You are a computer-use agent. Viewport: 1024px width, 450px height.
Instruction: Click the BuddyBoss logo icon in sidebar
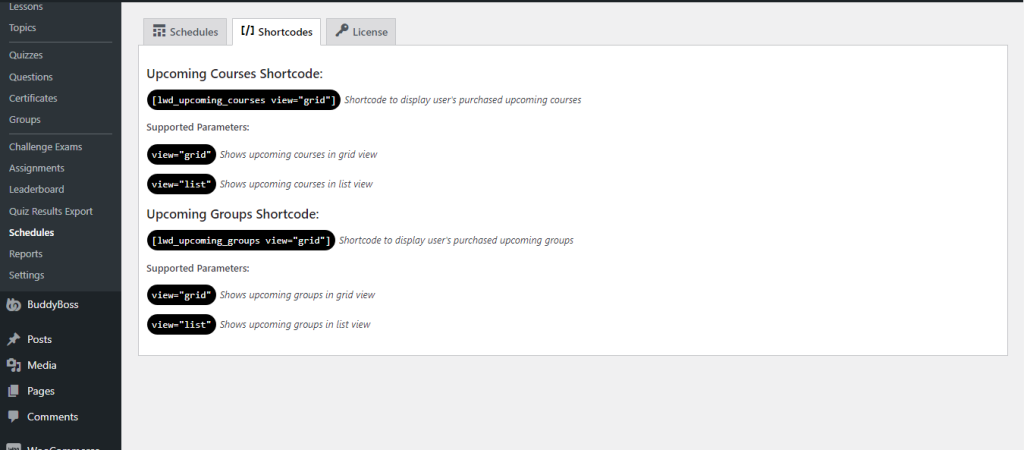tap(14, 305)
